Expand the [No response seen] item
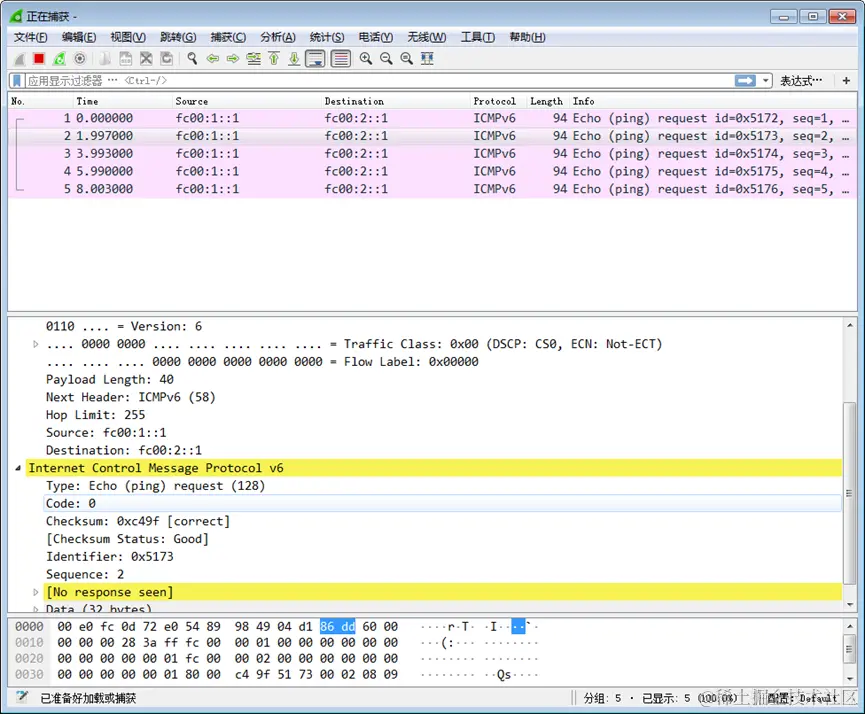Image resolution: width=865 pixels, height=714 pixels. [36, 592]
